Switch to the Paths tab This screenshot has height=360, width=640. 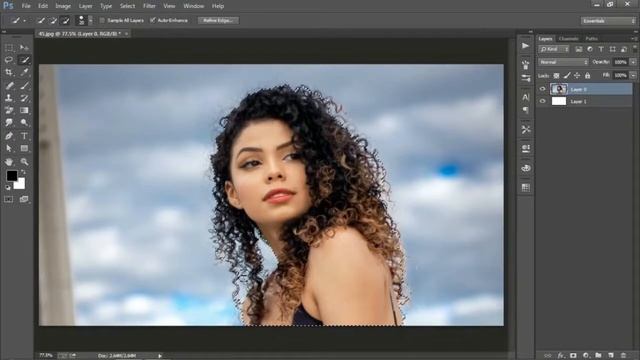(x=591, y=39)
